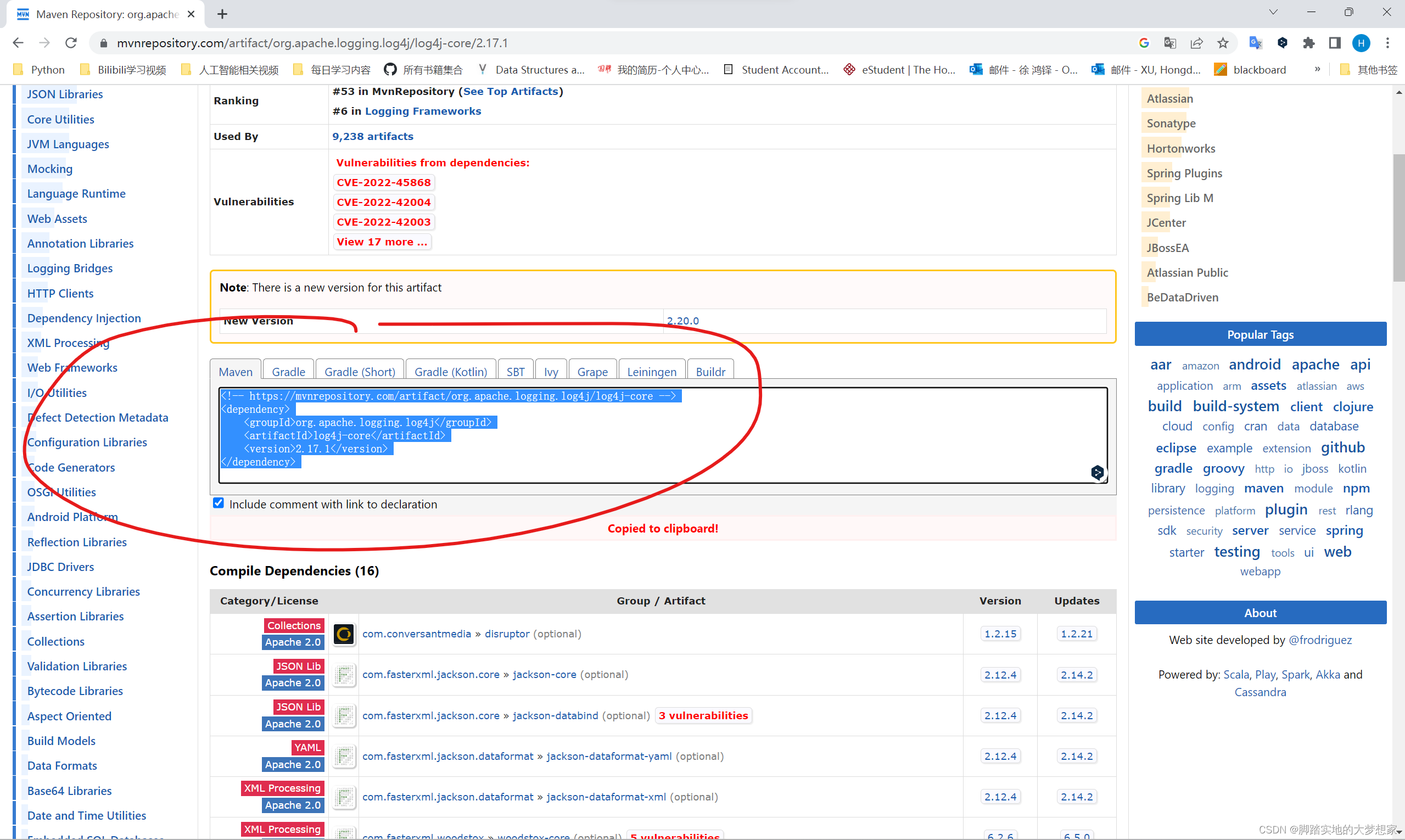Click the SBT tab for Scala build

[517, 371]
